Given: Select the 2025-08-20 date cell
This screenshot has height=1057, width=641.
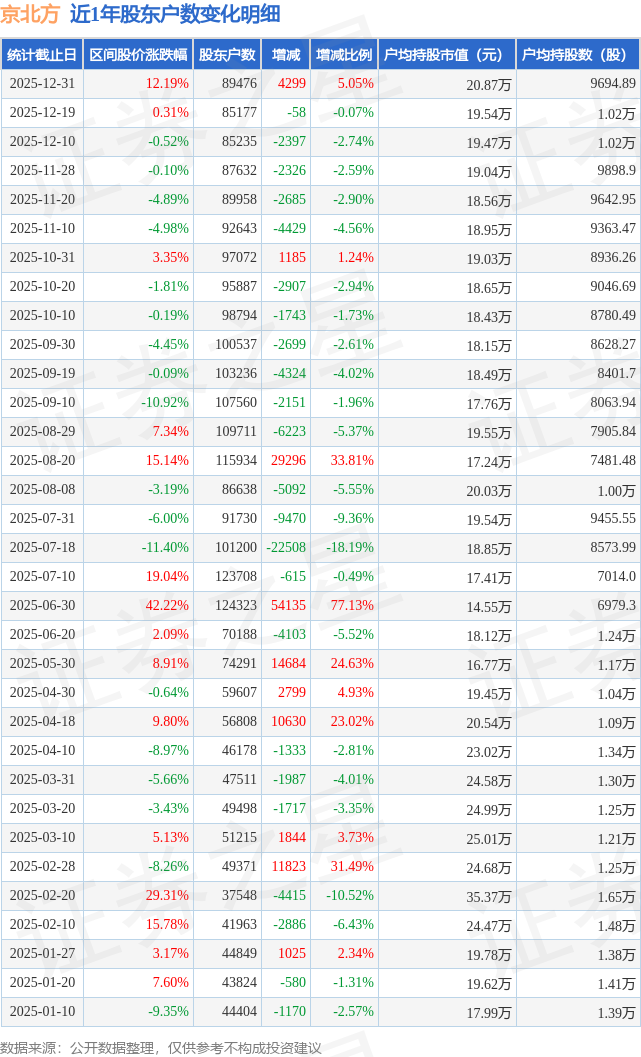Looking at the screenshot, I should [x=42, y=461].
